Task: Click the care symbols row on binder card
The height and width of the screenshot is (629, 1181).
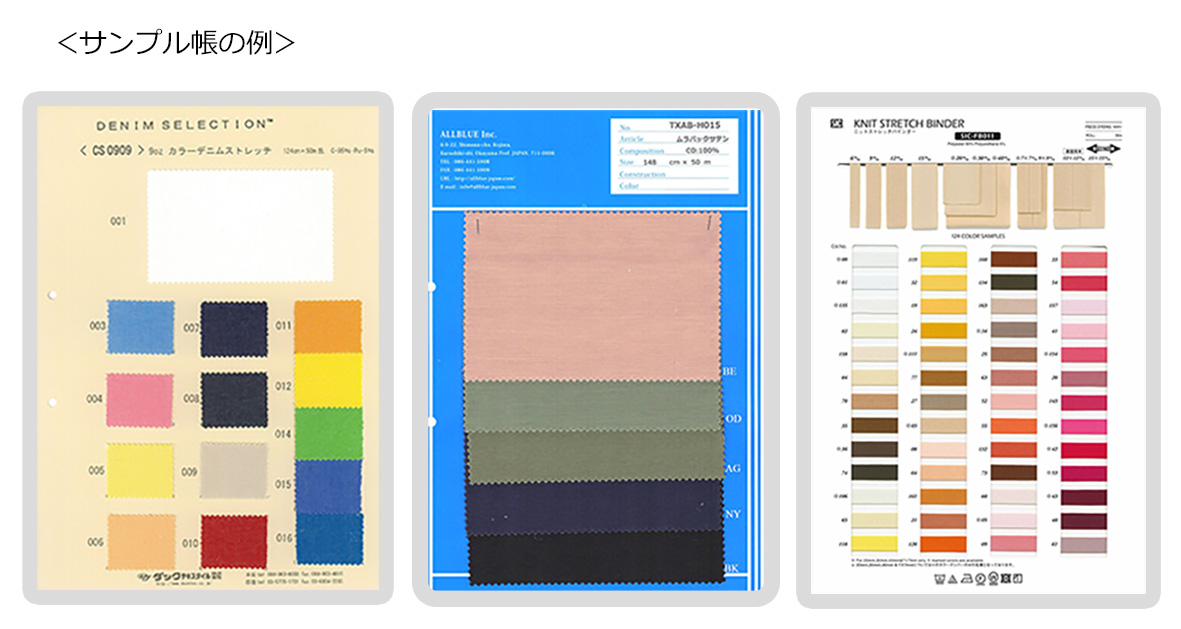Action: pyautogui.click(x=978, y=579)
